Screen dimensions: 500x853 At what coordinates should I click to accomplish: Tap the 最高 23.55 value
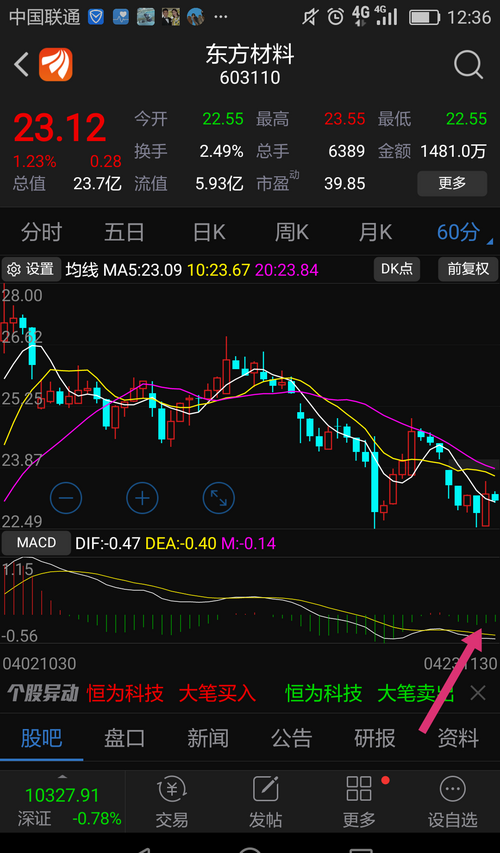(344, 119)
